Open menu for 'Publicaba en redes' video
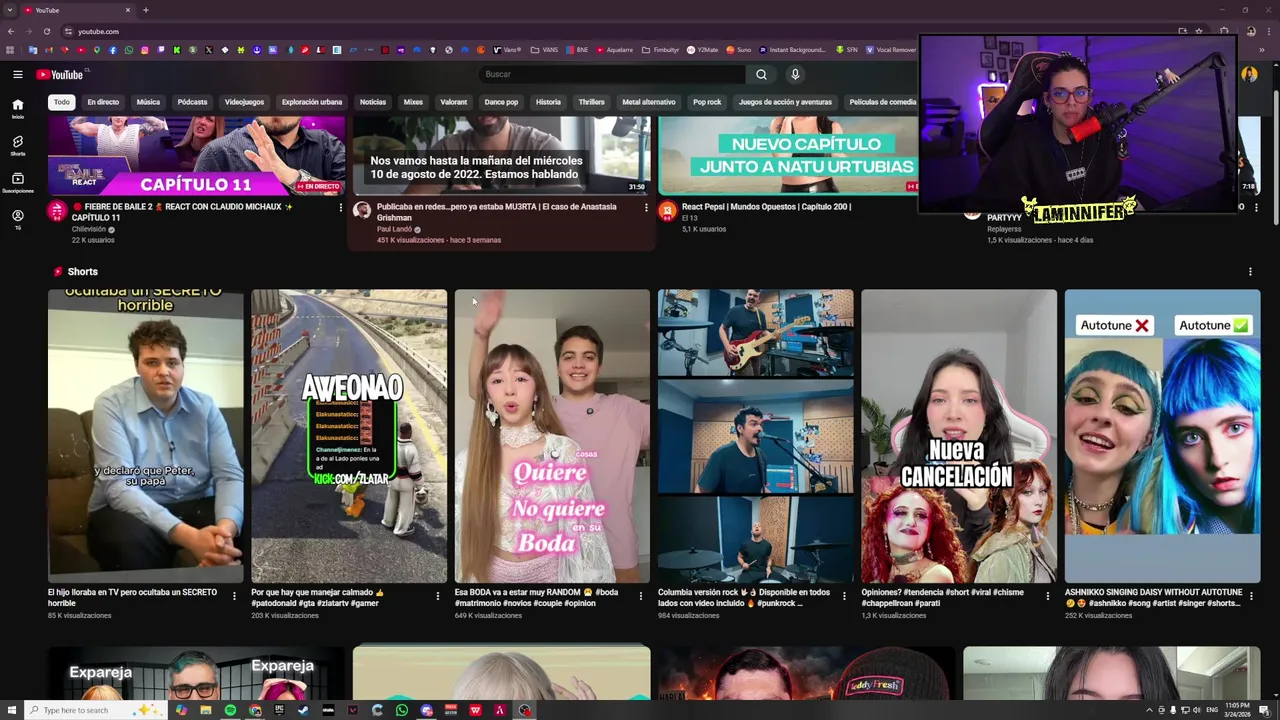This screenshot has height=720, width=1280. tap(646, 208)
